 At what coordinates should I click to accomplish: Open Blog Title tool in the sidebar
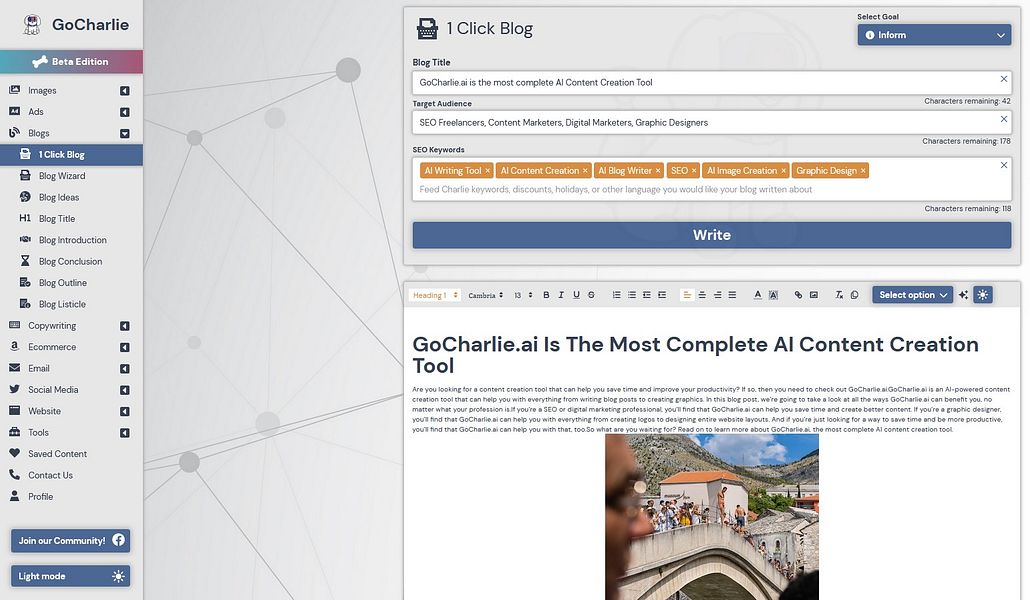(x=56, y=219)
